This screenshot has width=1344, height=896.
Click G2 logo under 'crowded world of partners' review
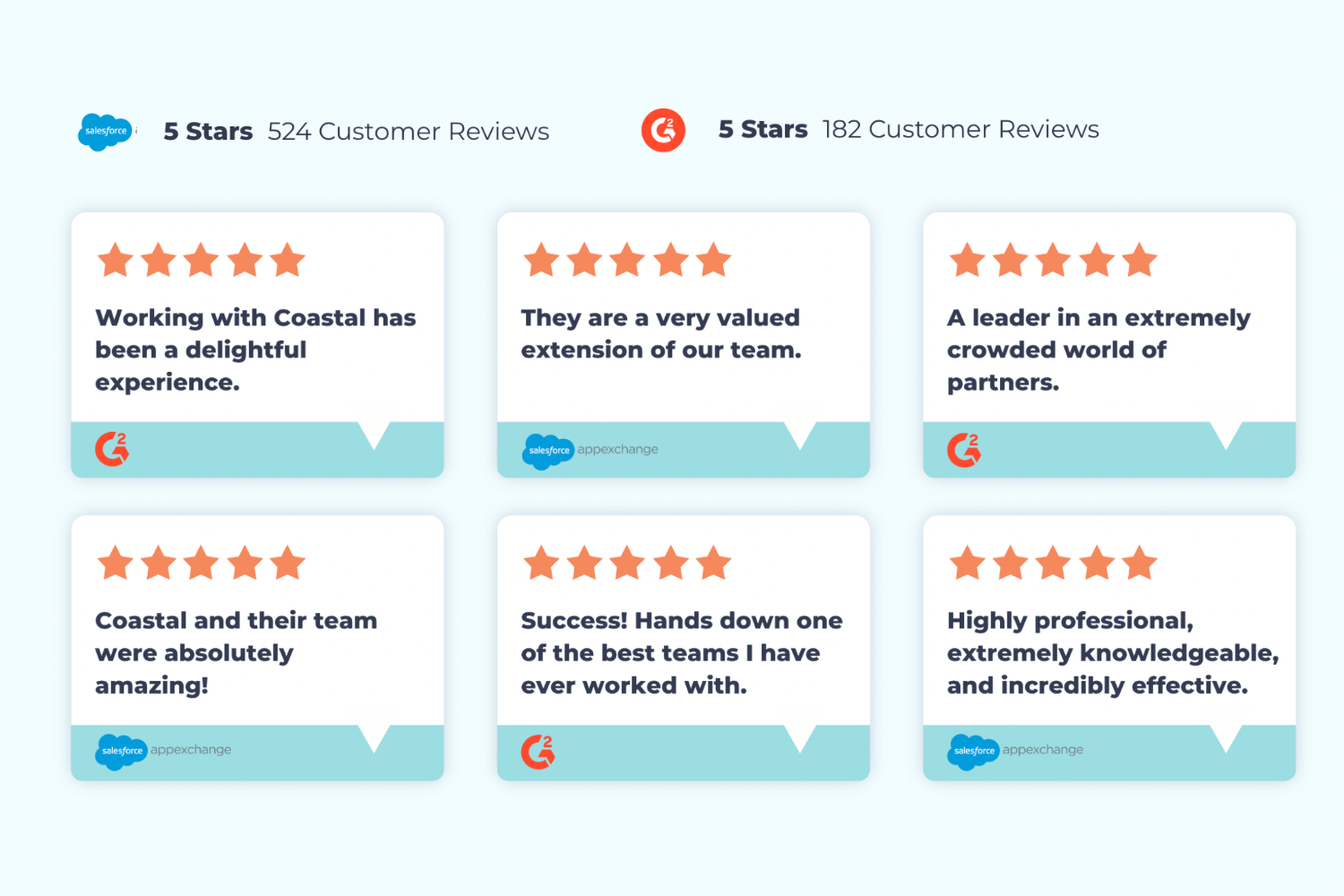(964, 449)
